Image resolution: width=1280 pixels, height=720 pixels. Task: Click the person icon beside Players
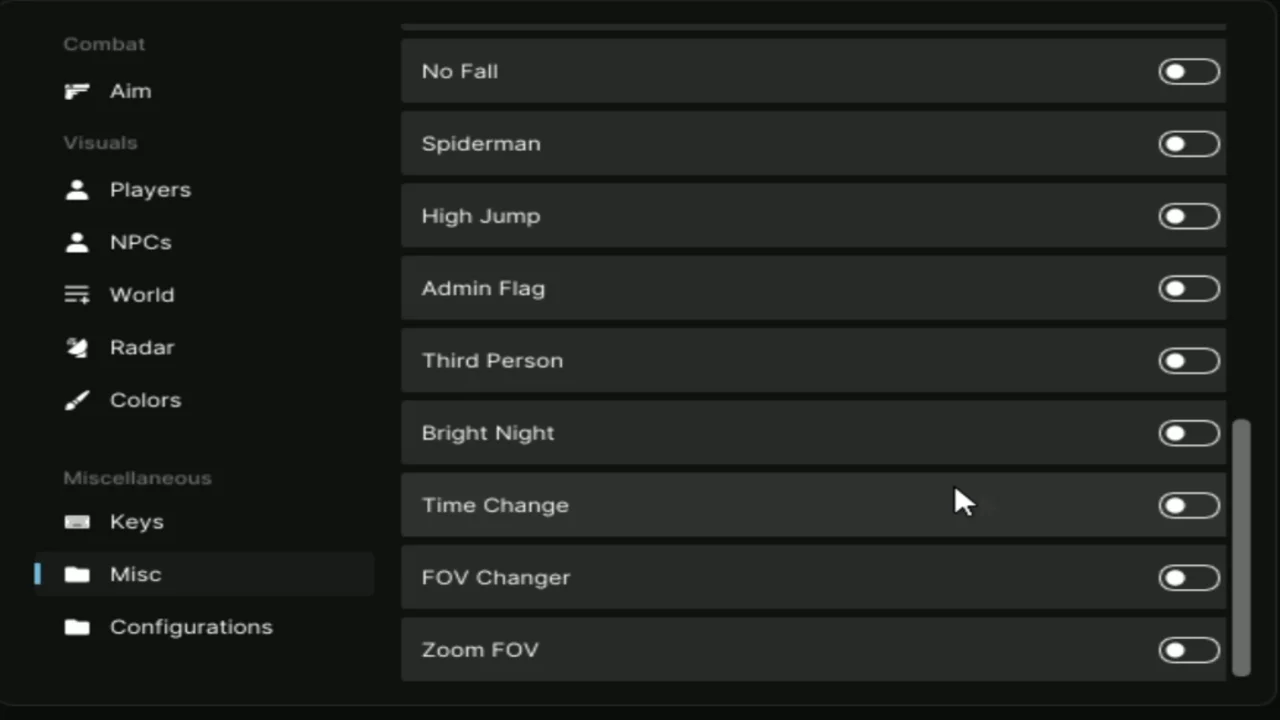[x=77, y=190]
